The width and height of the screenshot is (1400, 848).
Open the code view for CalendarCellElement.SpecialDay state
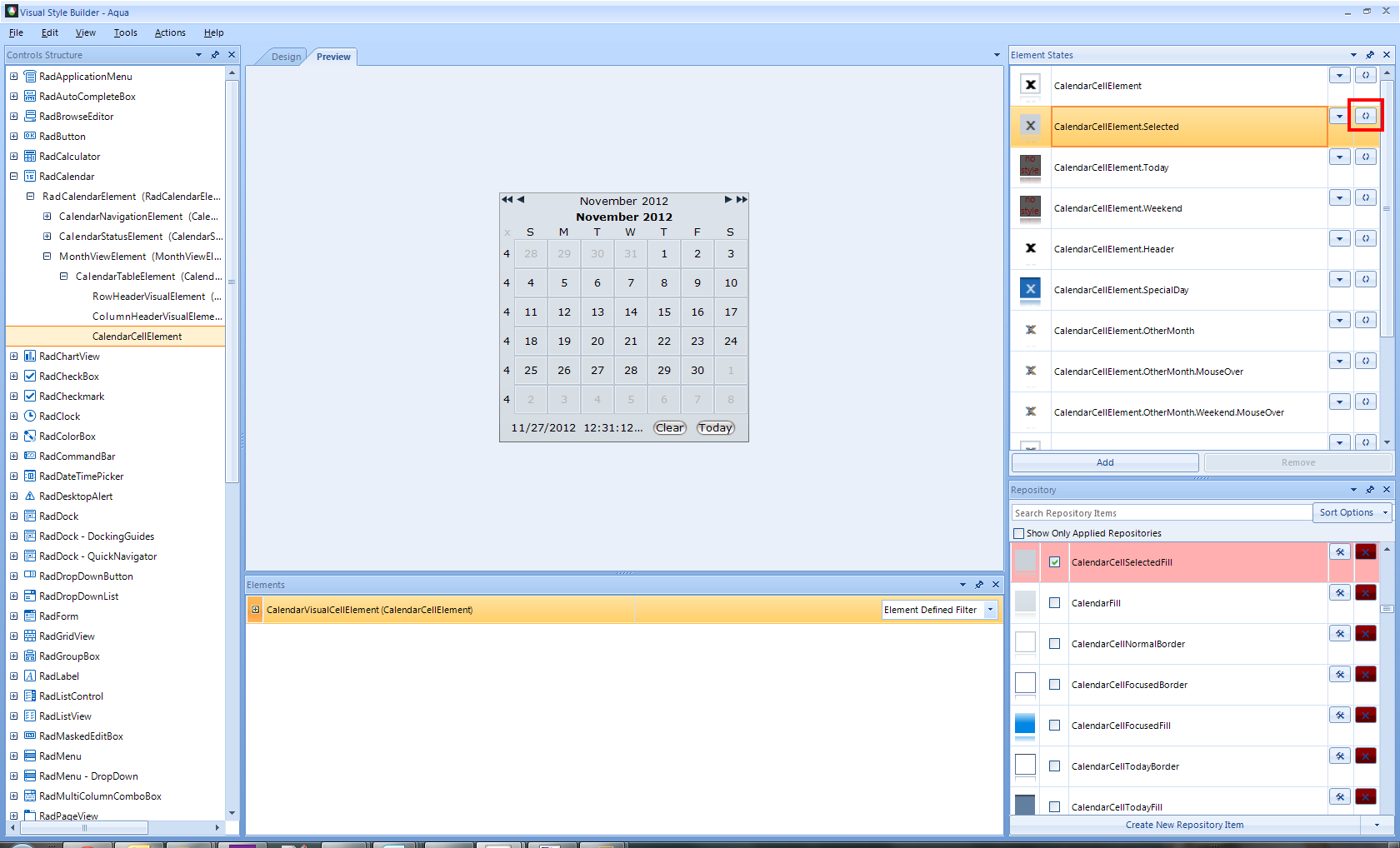(x=1365, y=279)
